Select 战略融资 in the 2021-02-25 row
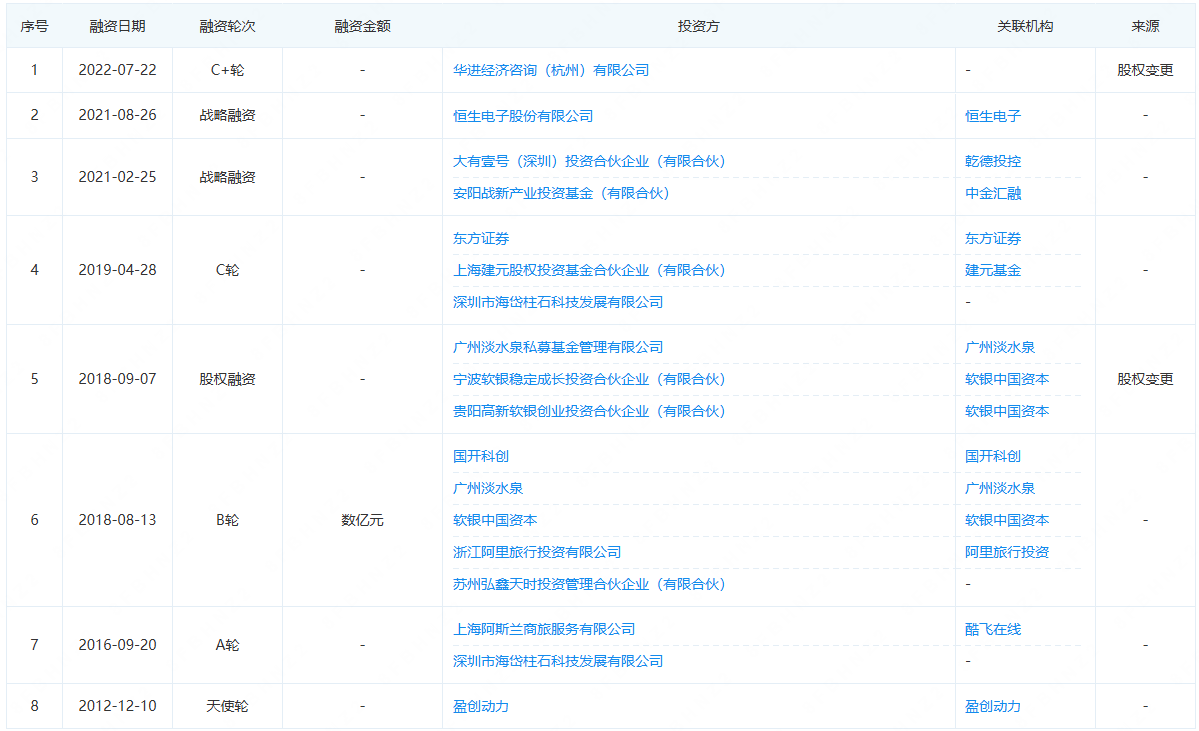The height and width of the screenshot is (731, 1199). [x=227, y=177]
